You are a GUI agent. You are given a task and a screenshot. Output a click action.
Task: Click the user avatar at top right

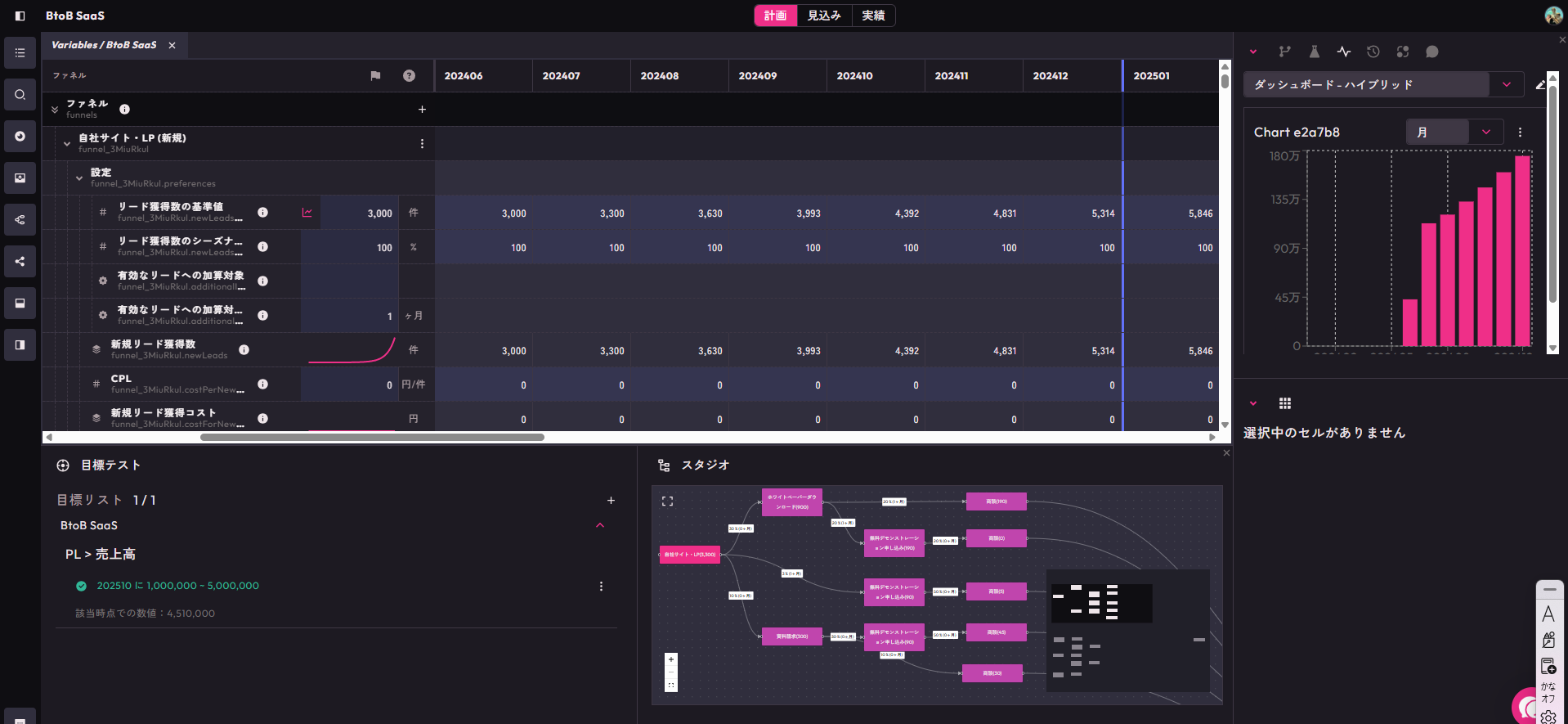tap(1553, 16)
